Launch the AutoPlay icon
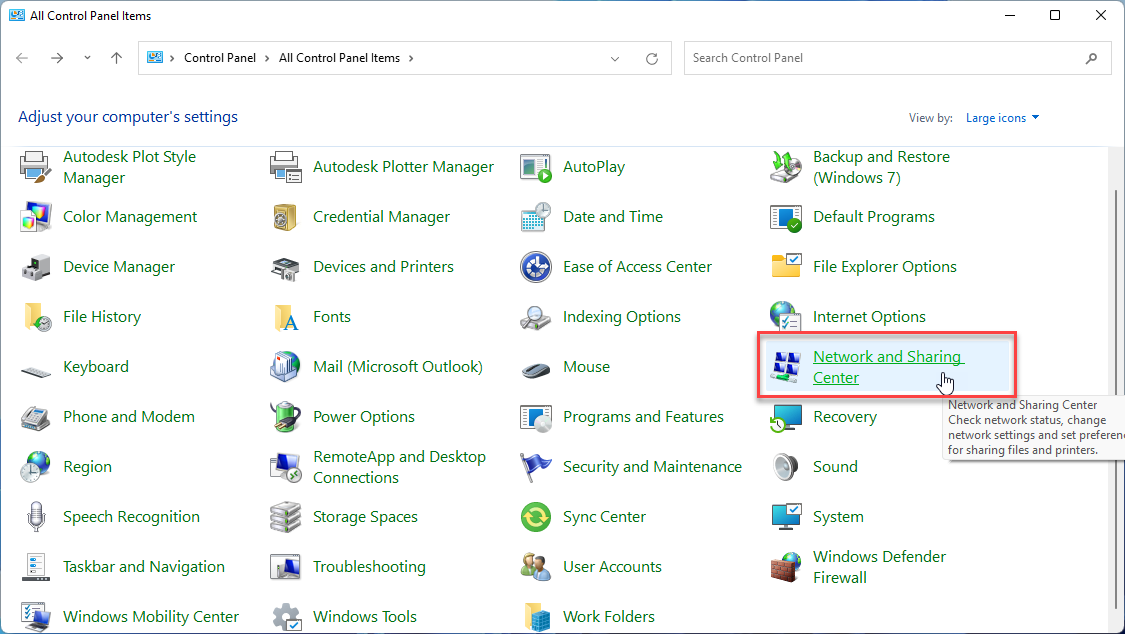Image resolution: width=1125 pixels, height=634 pixels. [535, 167]
